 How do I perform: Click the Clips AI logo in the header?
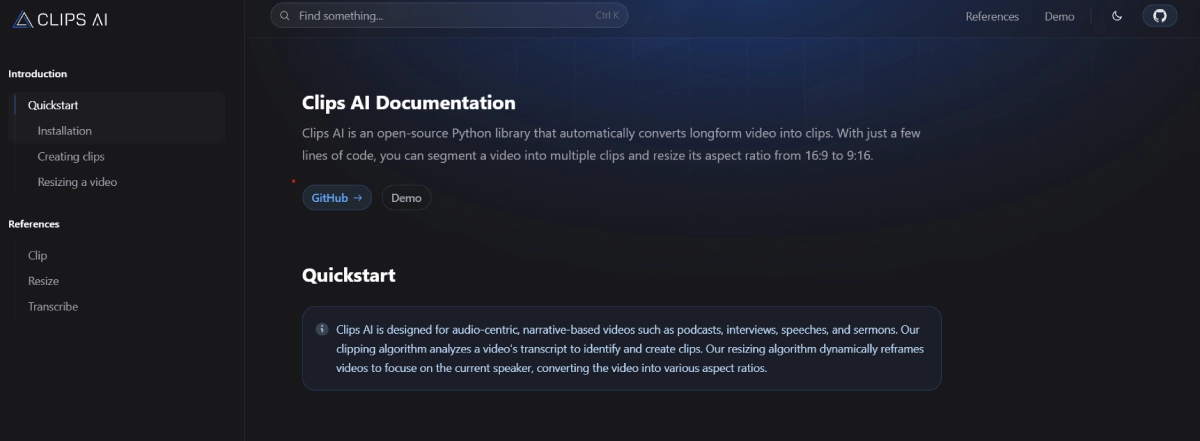click(61, 19)
